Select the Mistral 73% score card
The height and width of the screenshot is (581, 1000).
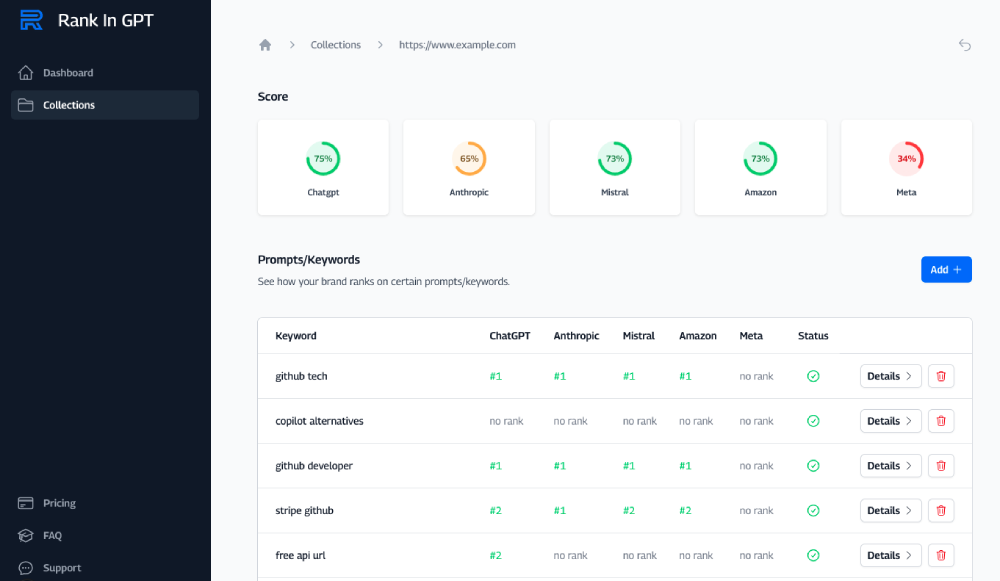tap(615, 167)
